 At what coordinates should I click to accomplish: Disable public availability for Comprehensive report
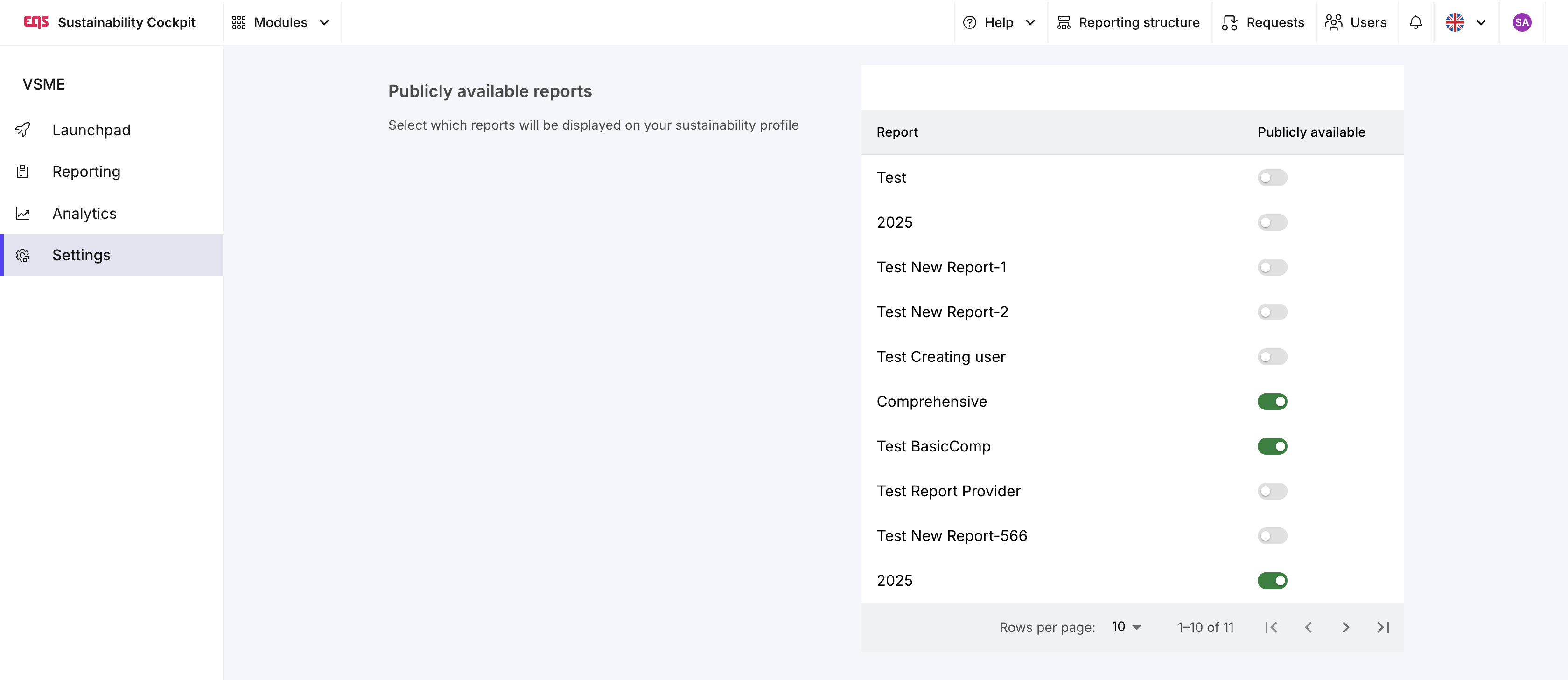click(1272, 402)
